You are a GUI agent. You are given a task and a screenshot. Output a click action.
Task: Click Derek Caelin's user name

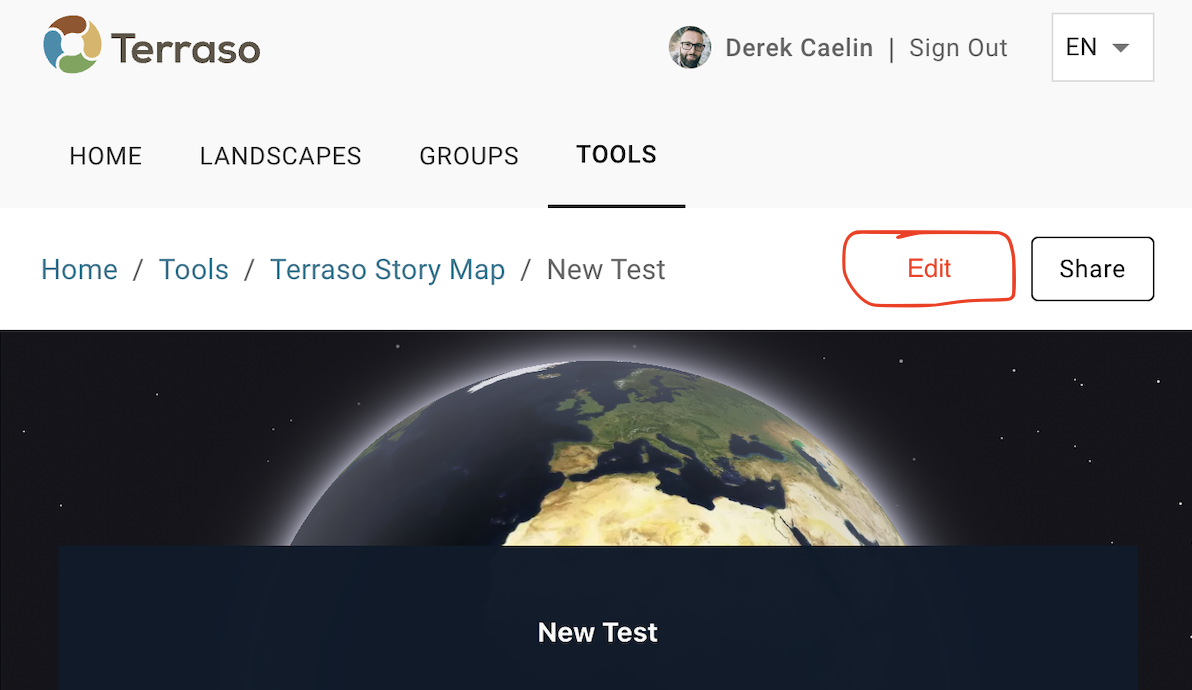click(799, 47)
